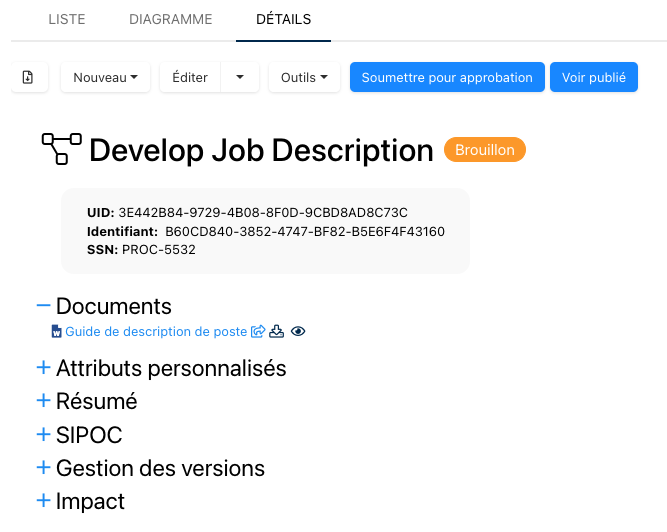Expand Attributs personnalisés section

coord(43,368)
